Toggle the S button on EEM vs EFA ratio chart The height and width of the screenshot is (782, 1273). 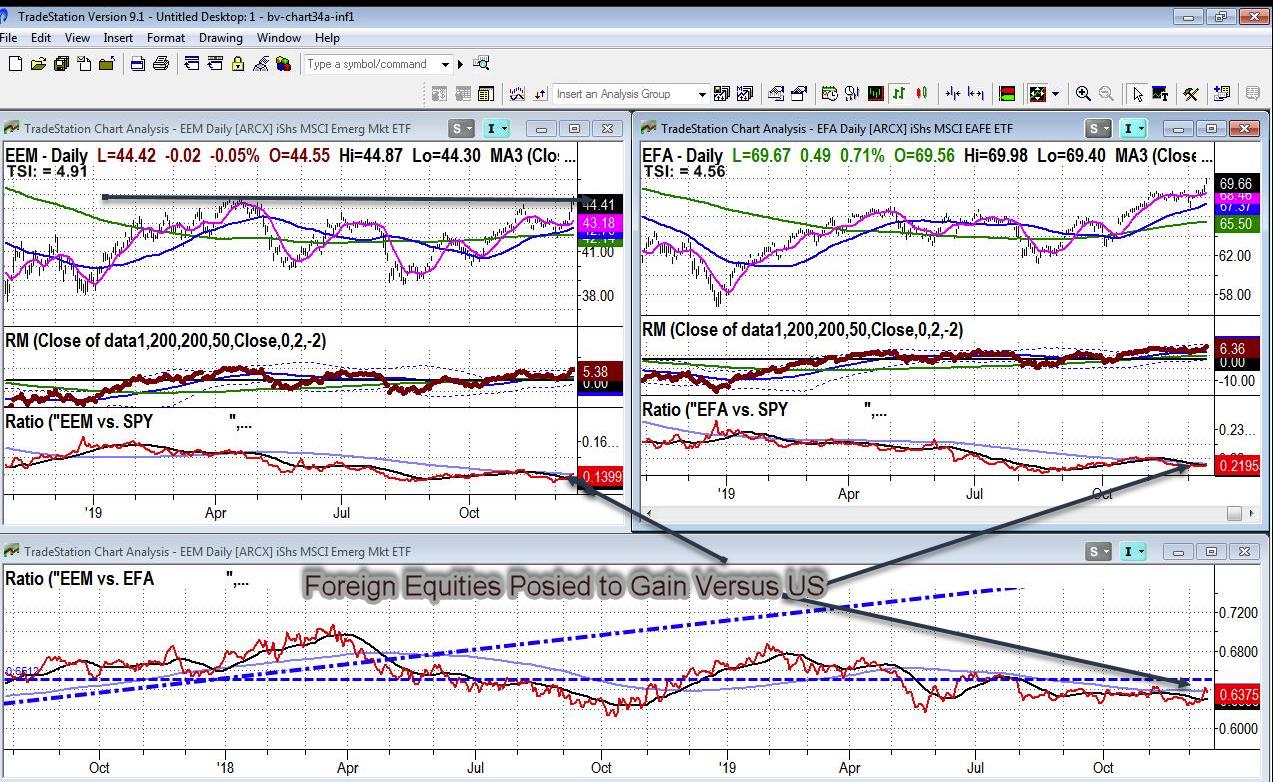point(1098,551)
